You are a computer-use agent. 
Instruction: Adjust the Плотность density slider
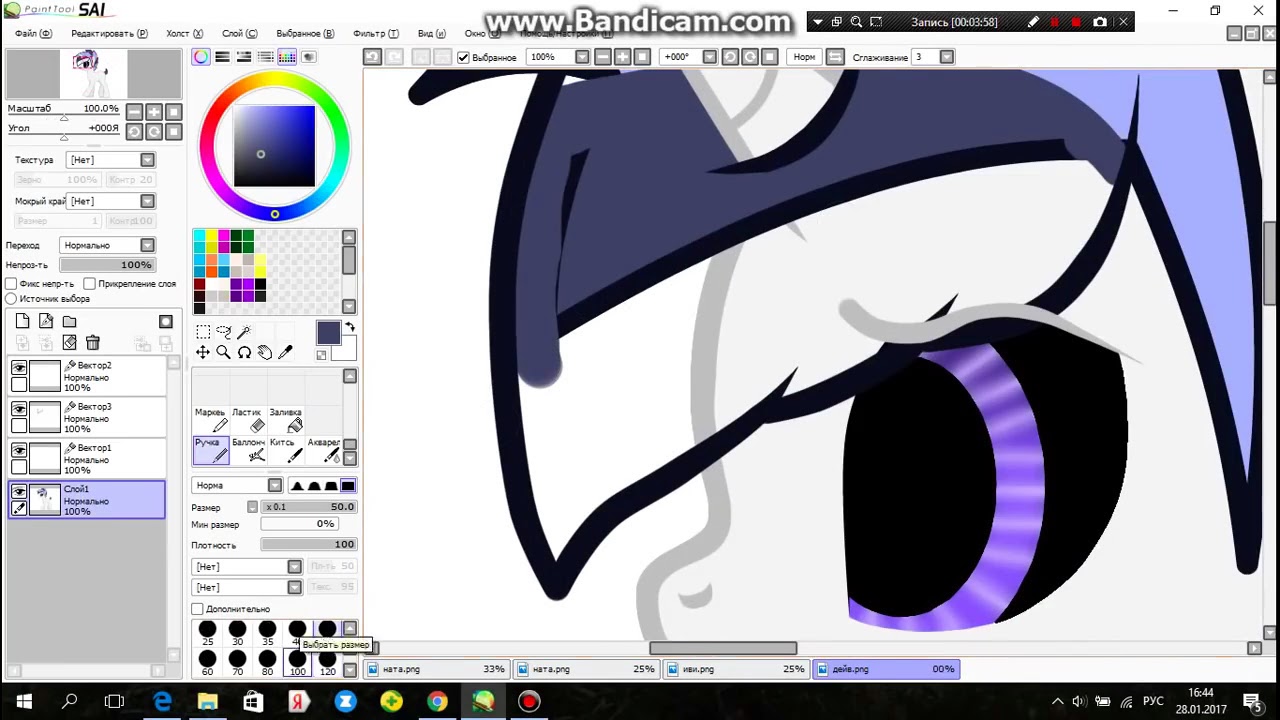pos(309,544)
